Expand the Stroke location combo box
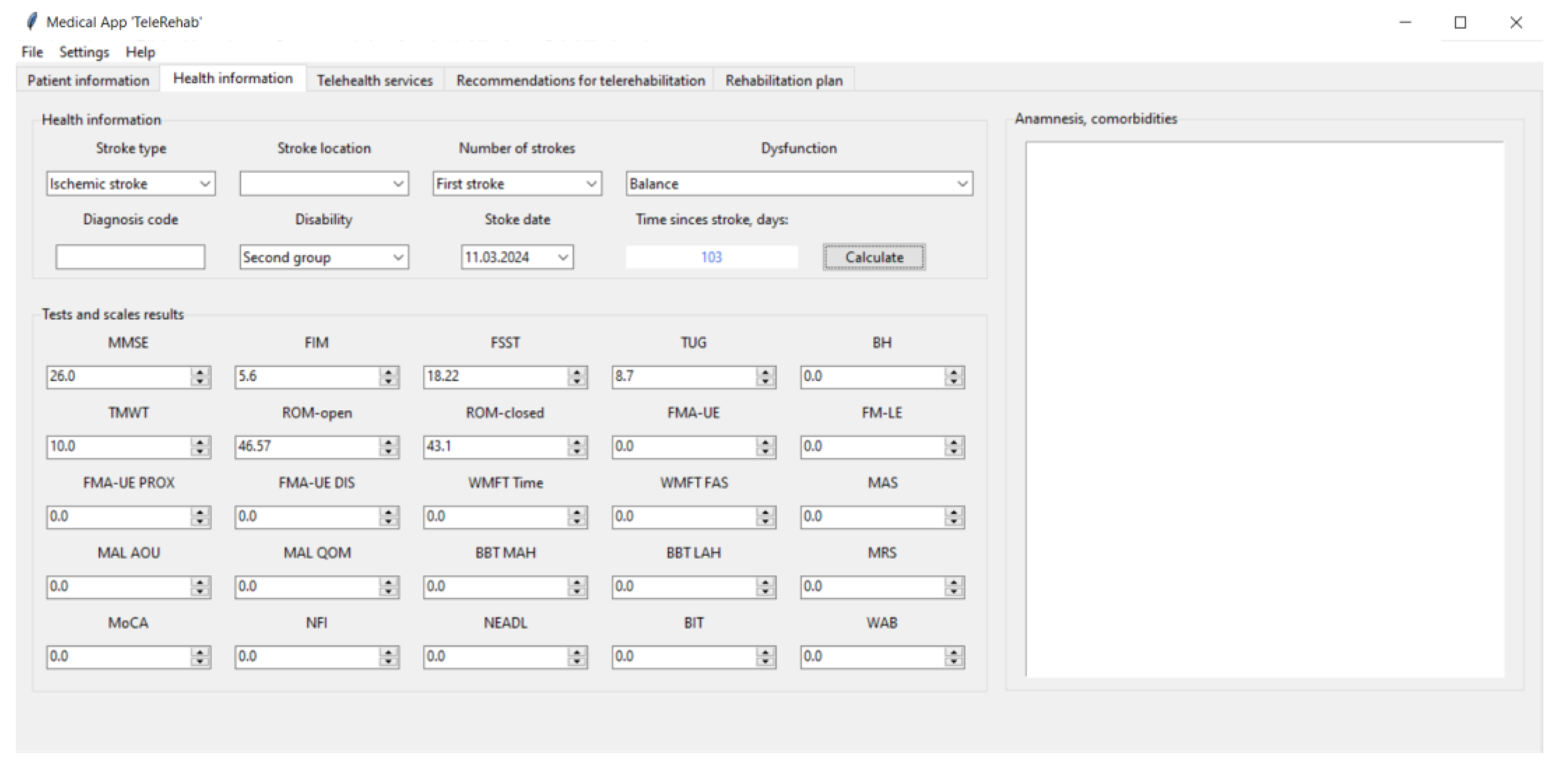Screen dimensions: 1568x773 click(x=398, y=184)
